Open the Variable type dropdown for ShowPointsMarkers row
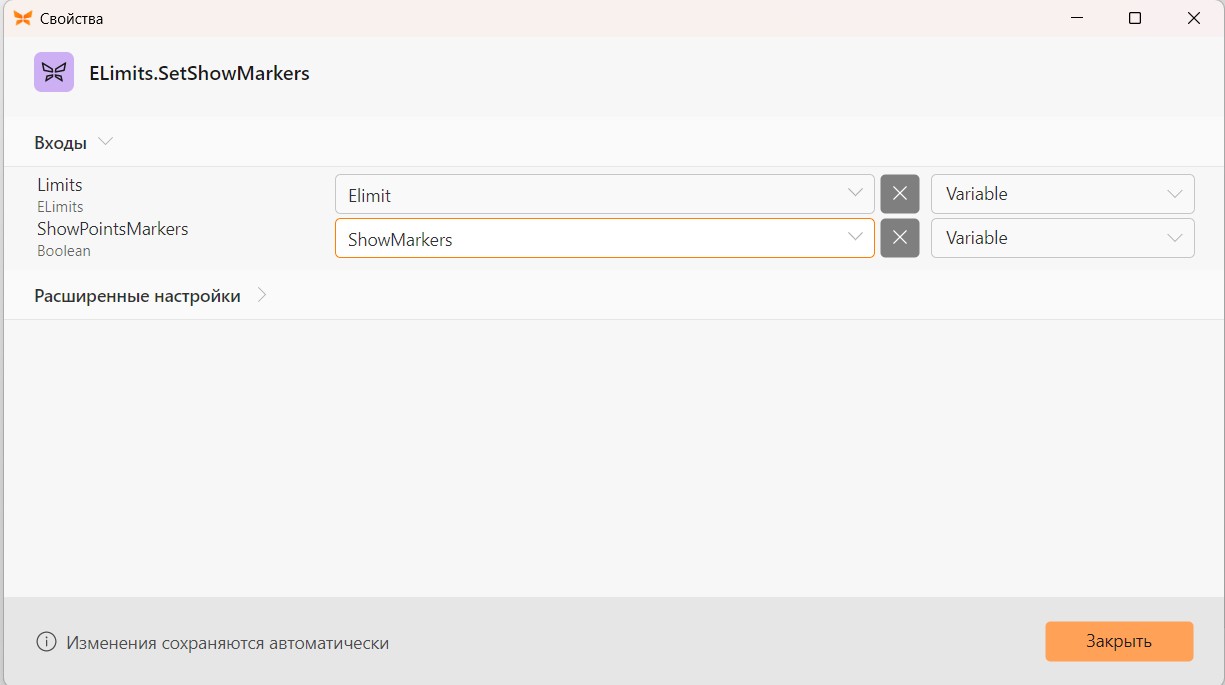 click(x=1063, y=238)
